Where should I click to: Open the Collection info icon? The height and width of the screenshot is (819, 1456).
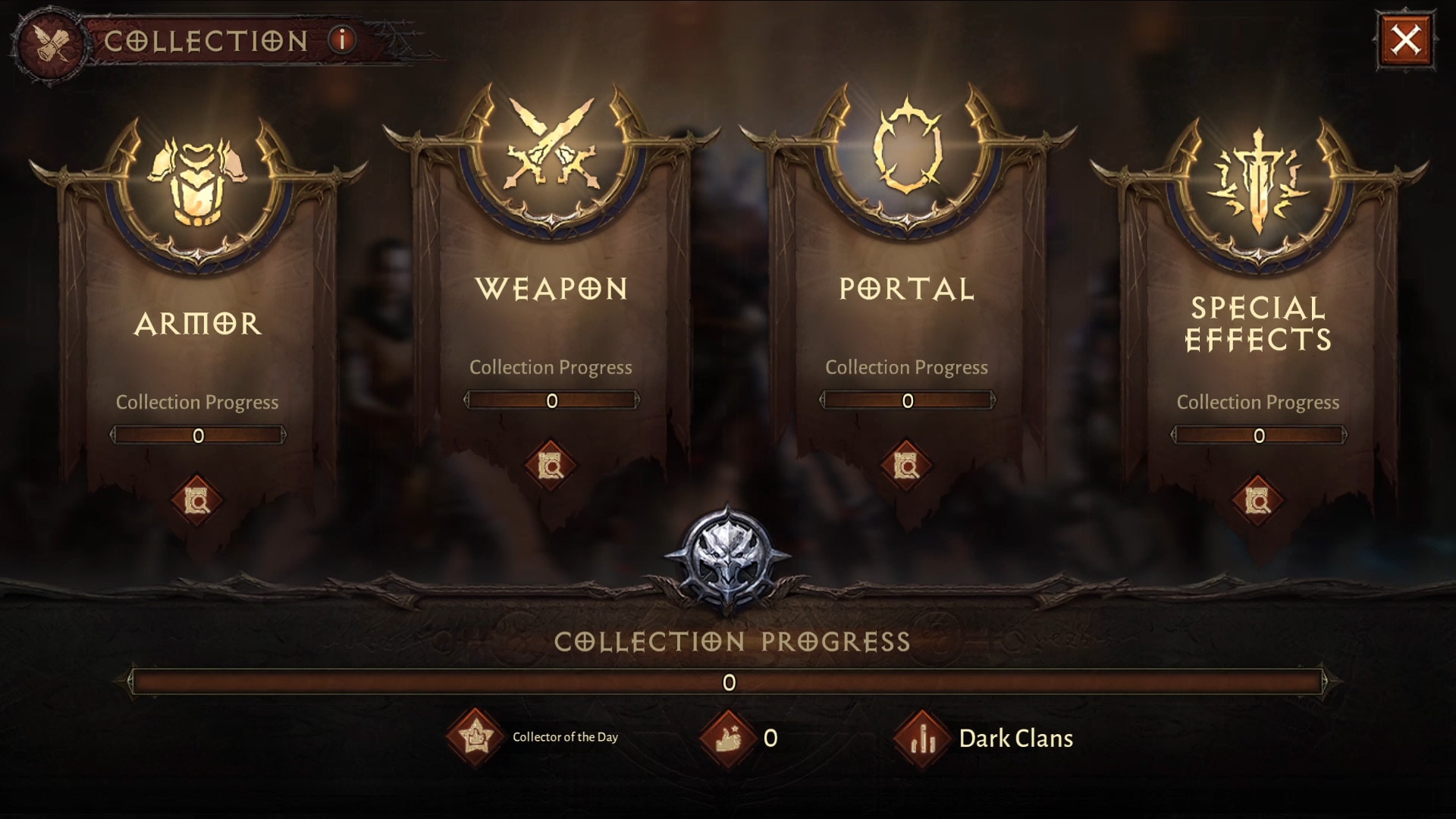342,39
